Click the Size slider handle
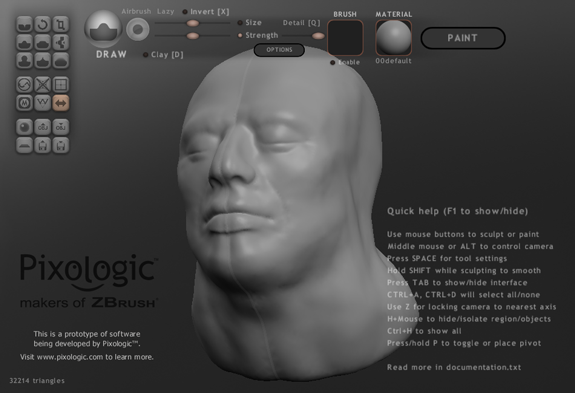Image resolution: width=575 pixels, height=393 pixels. 193,23
